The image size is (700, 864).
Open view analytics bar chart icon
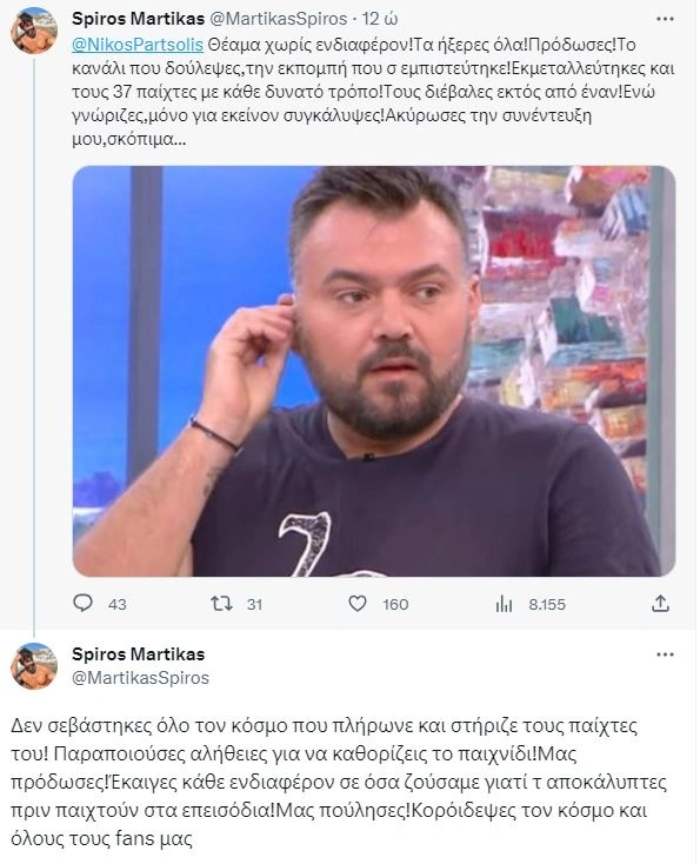click(504, 604)
